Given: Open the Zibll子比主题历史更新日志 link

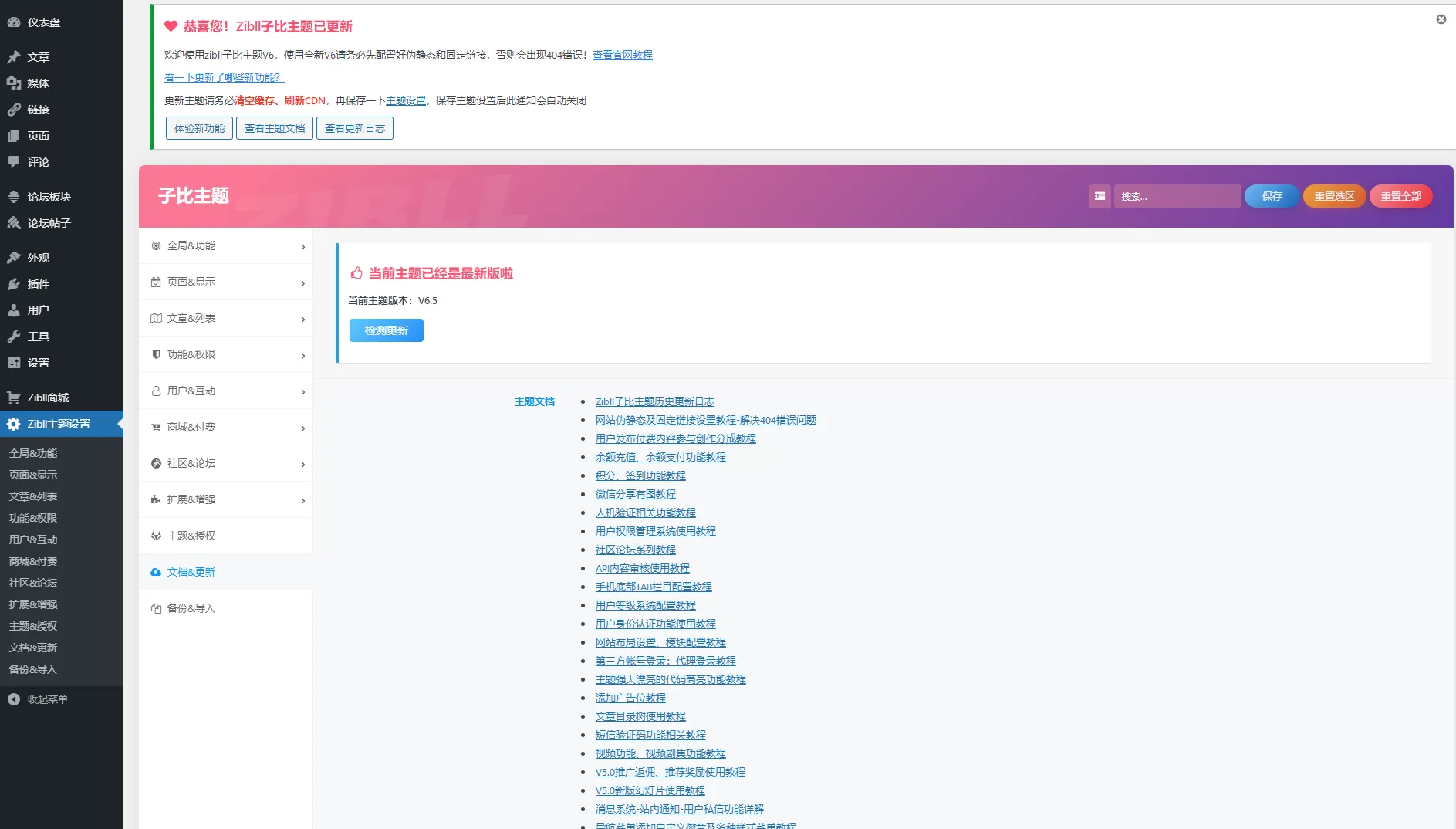Looking at the screenshot, I should point(654,401).
